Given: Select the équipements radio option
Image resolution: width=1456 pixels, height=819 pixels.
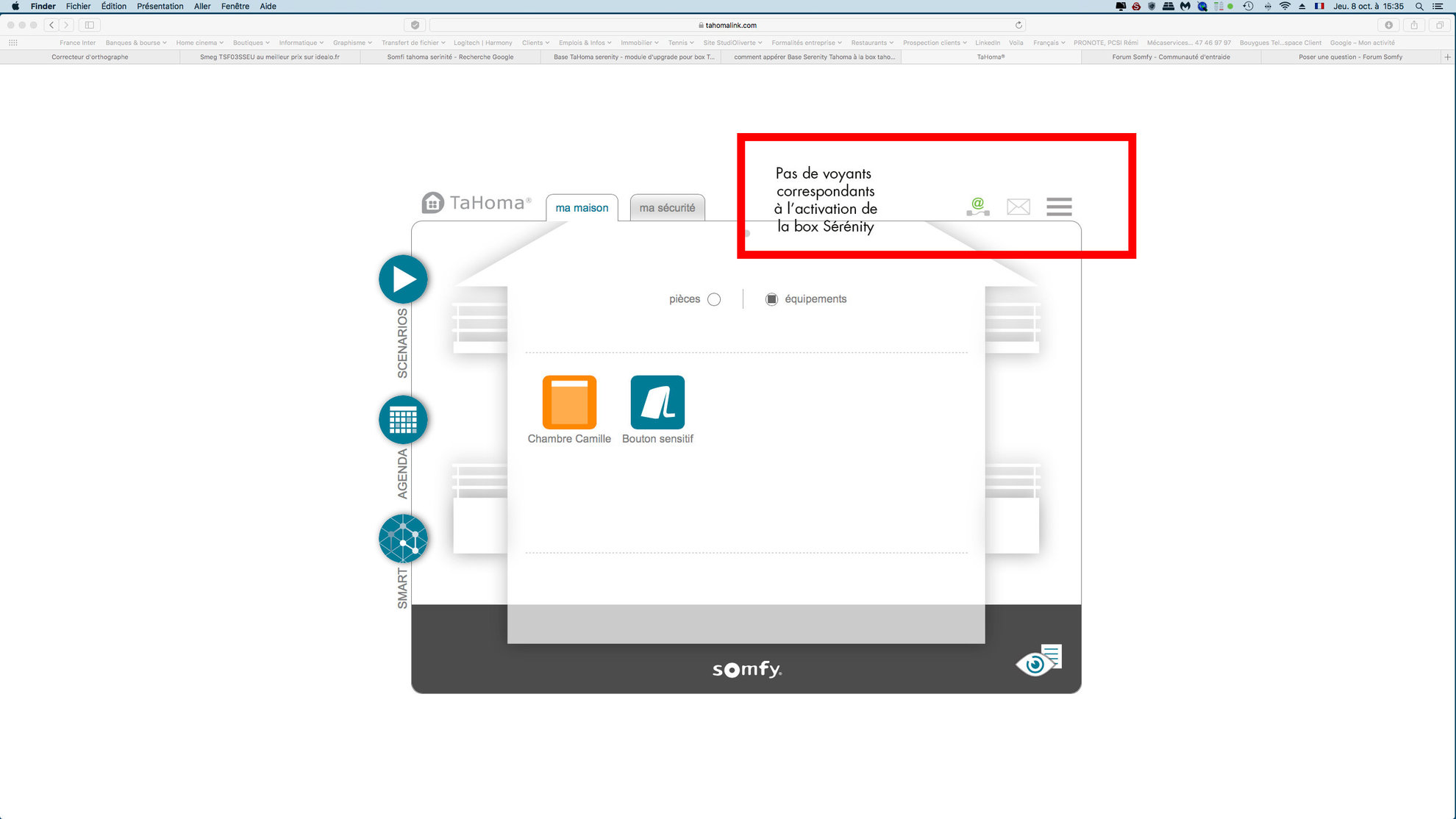Looking at the screenshot, I should click(771, 299).
